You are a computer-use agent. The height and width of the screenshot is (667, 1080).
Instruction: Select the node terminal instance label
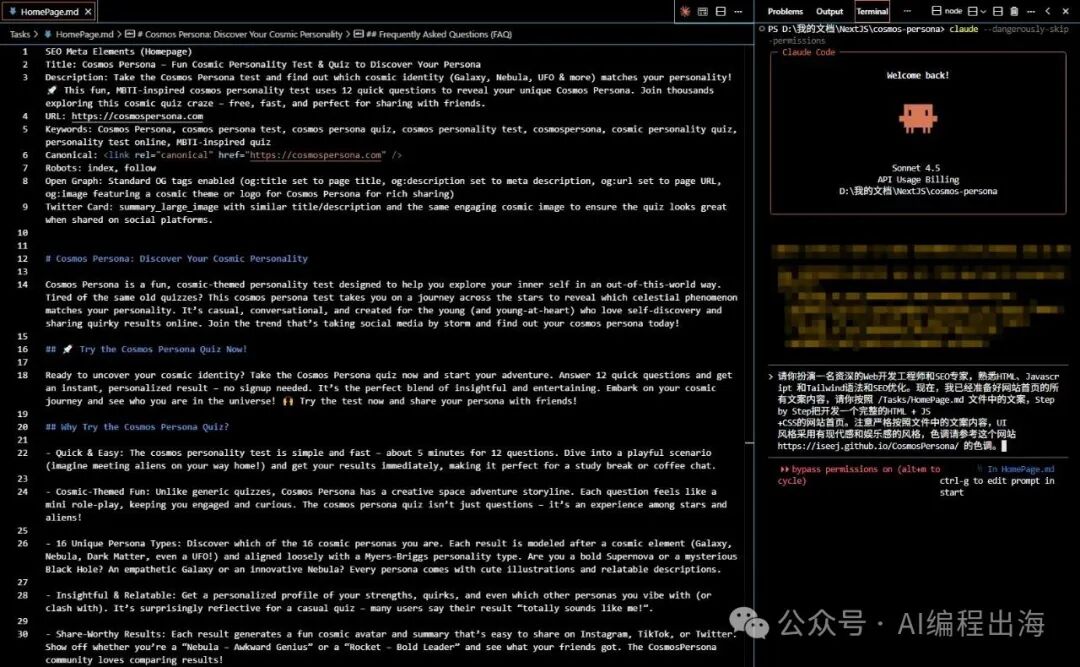tap(953, 12)
